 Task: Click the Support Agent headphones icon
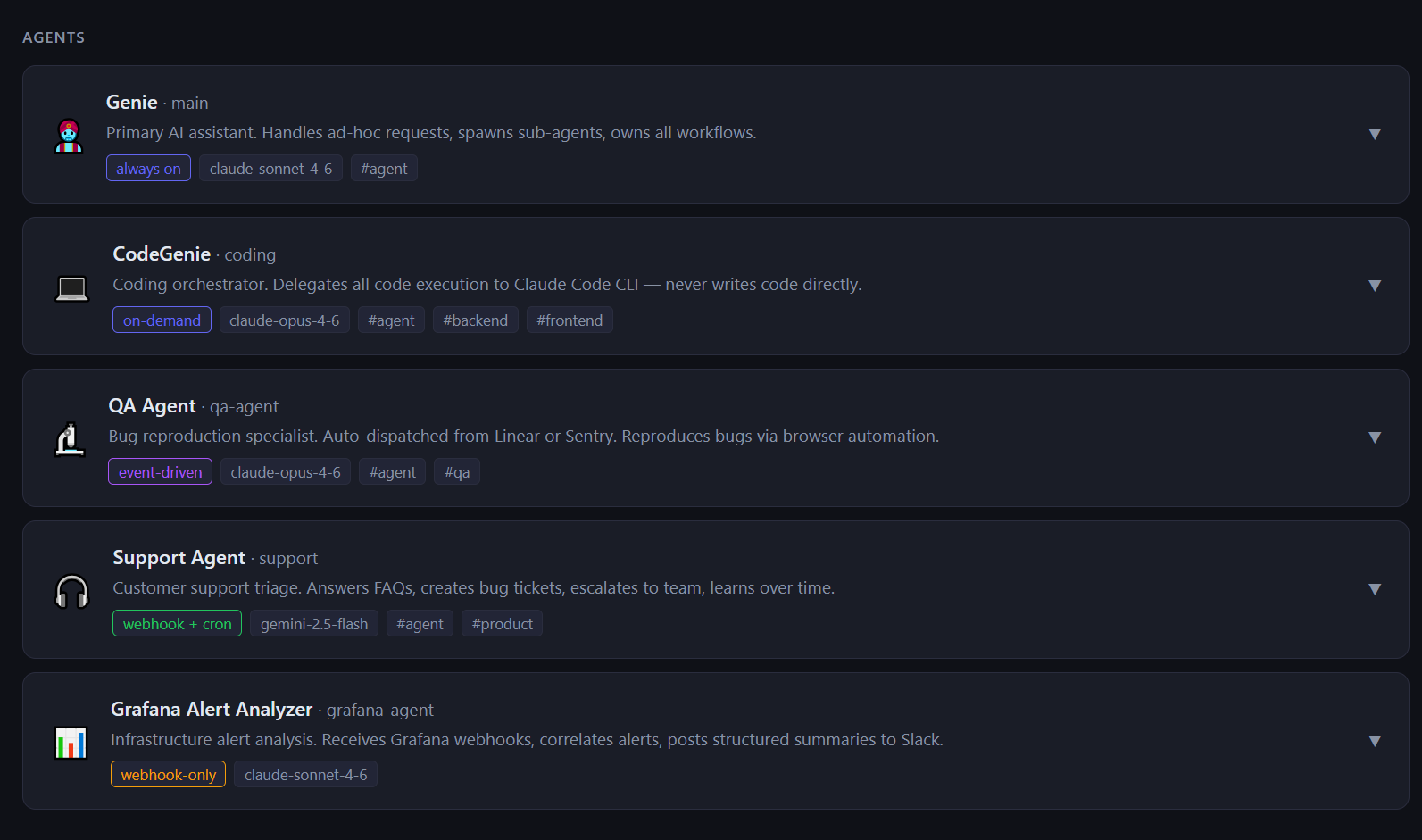[x=71, y=591]
